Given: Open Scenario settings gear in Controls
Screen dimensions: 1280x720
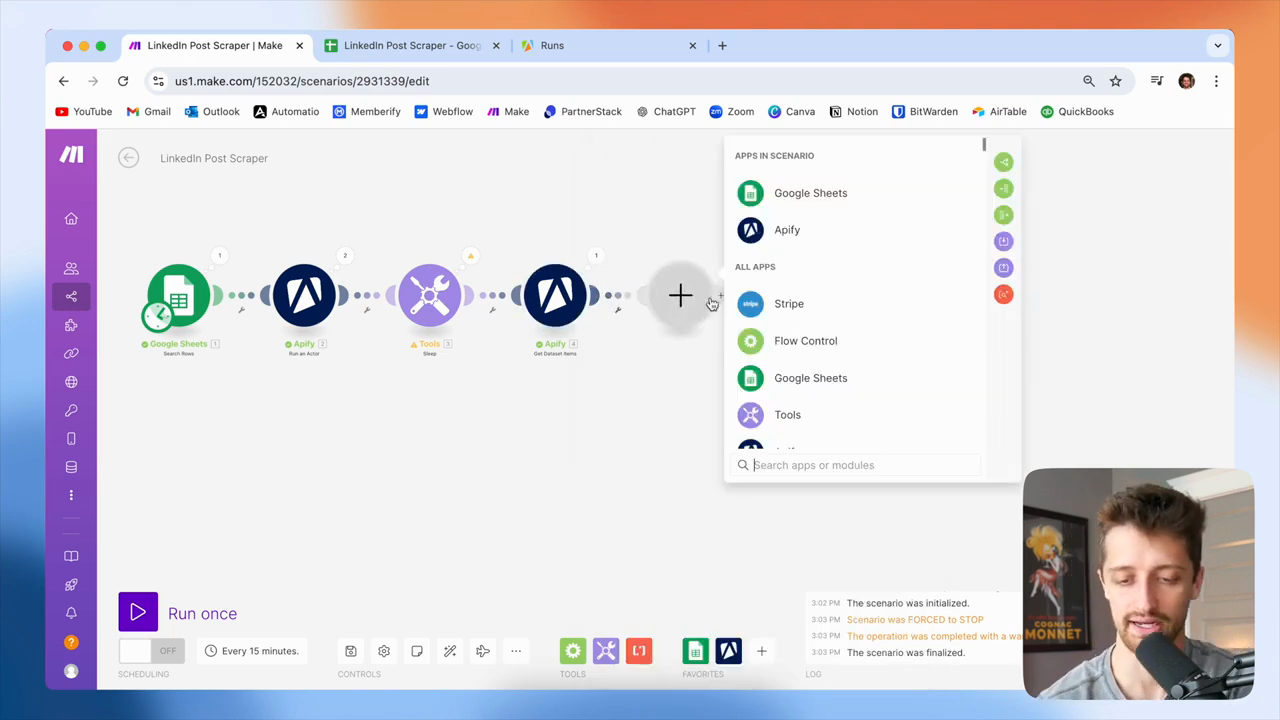Looking at the screenshot, I should pos(384,651).
